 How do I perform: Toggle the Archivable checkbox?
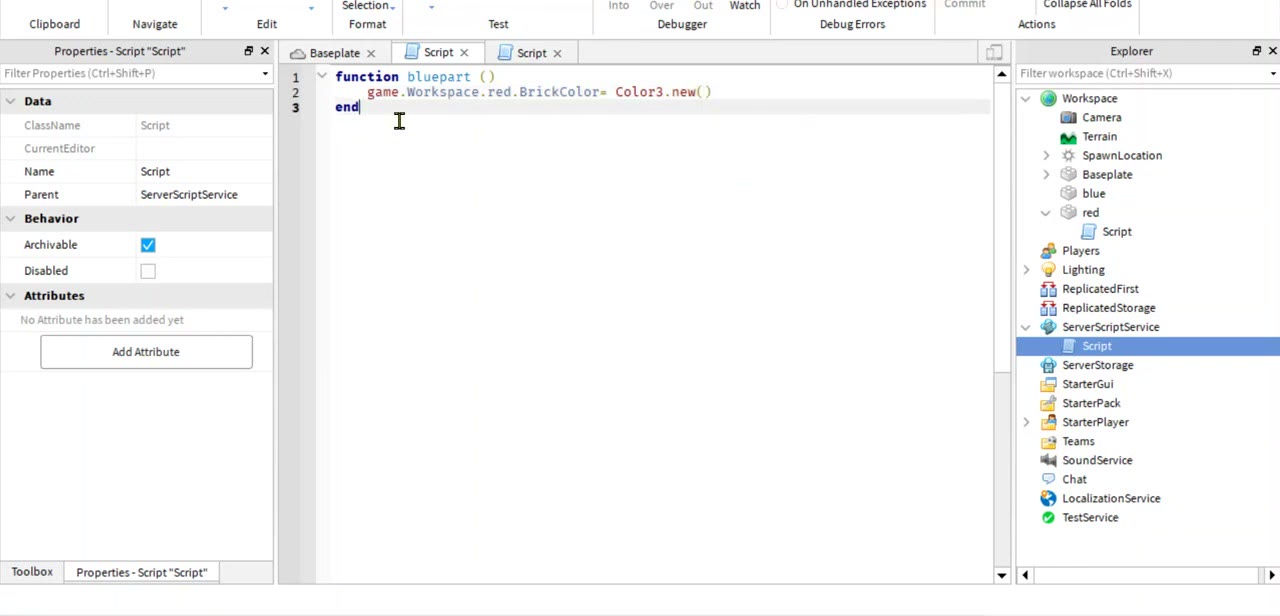coord(148,245)
